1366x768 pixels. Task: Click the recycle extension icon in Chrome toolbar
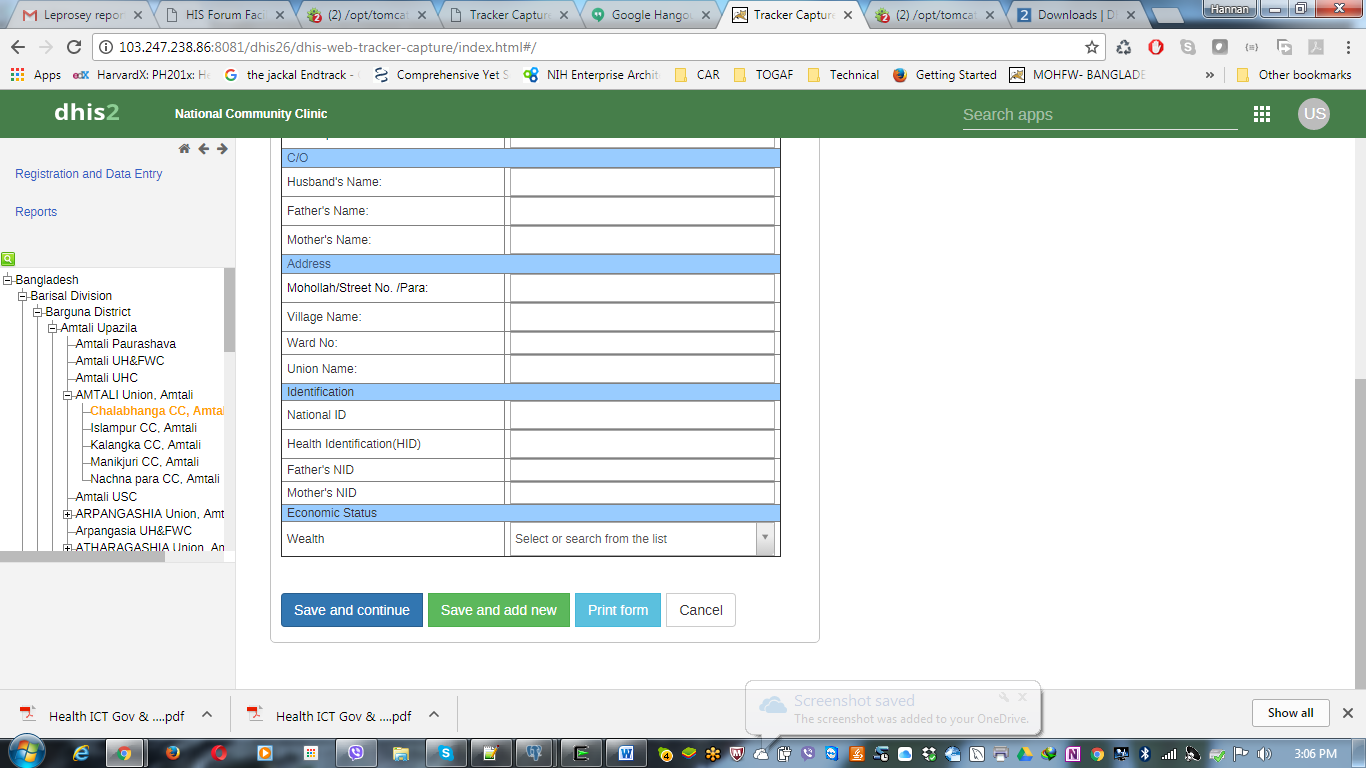click(x=1124, y=47)
